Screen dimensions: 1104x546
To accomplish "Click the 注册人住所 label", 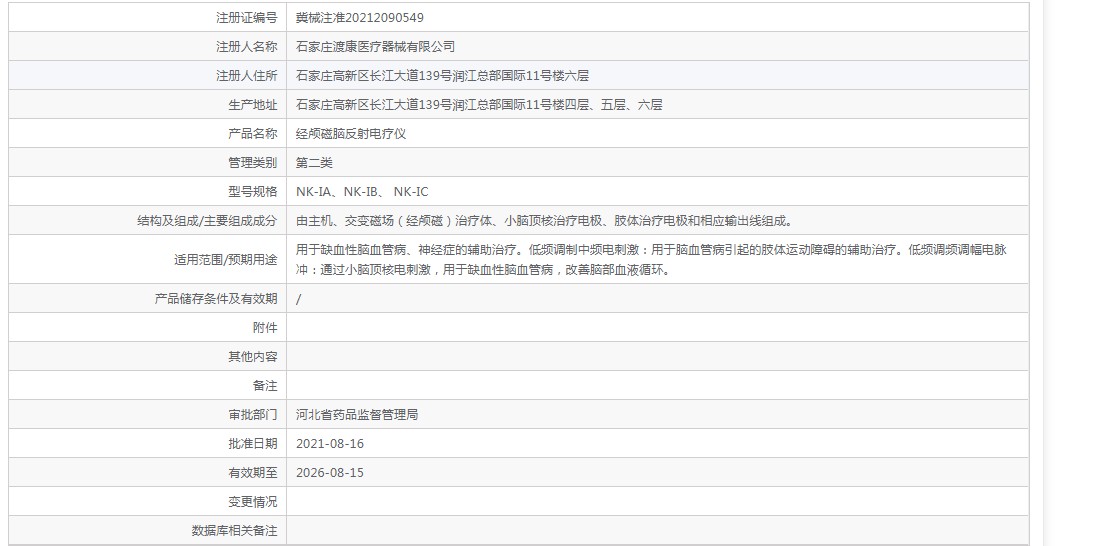I will [246, 75].
